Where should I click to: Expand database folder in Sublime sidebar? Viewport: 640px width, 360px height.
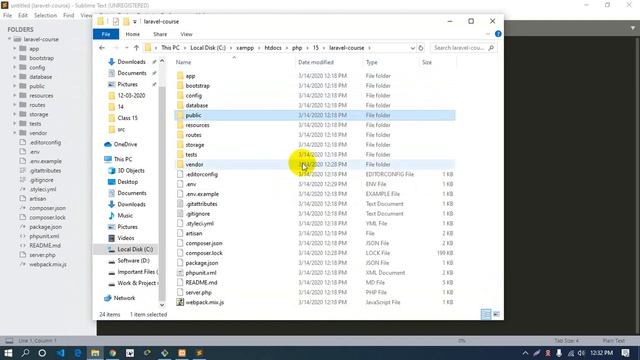click(14, 77)
